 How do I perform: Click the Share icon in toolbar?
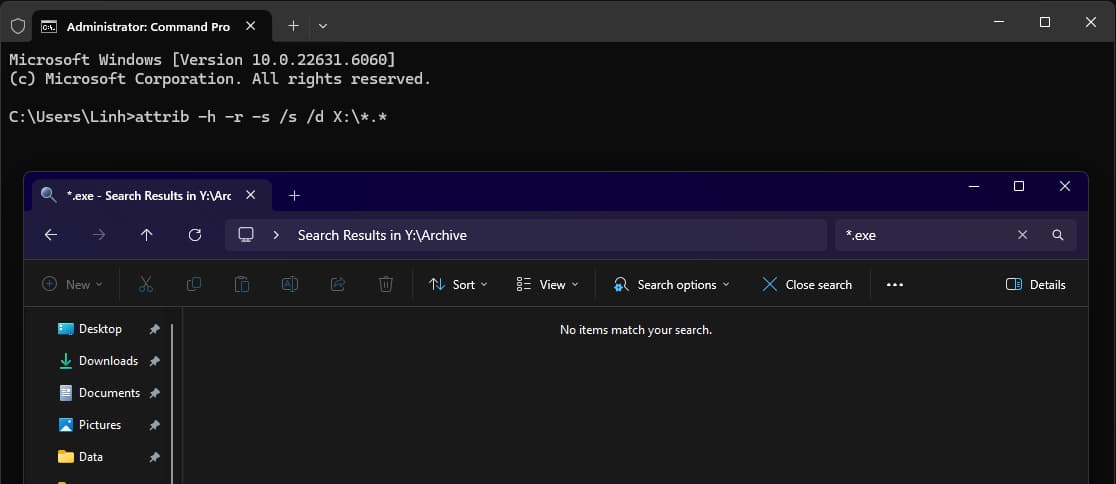click(x=338, y=285)
